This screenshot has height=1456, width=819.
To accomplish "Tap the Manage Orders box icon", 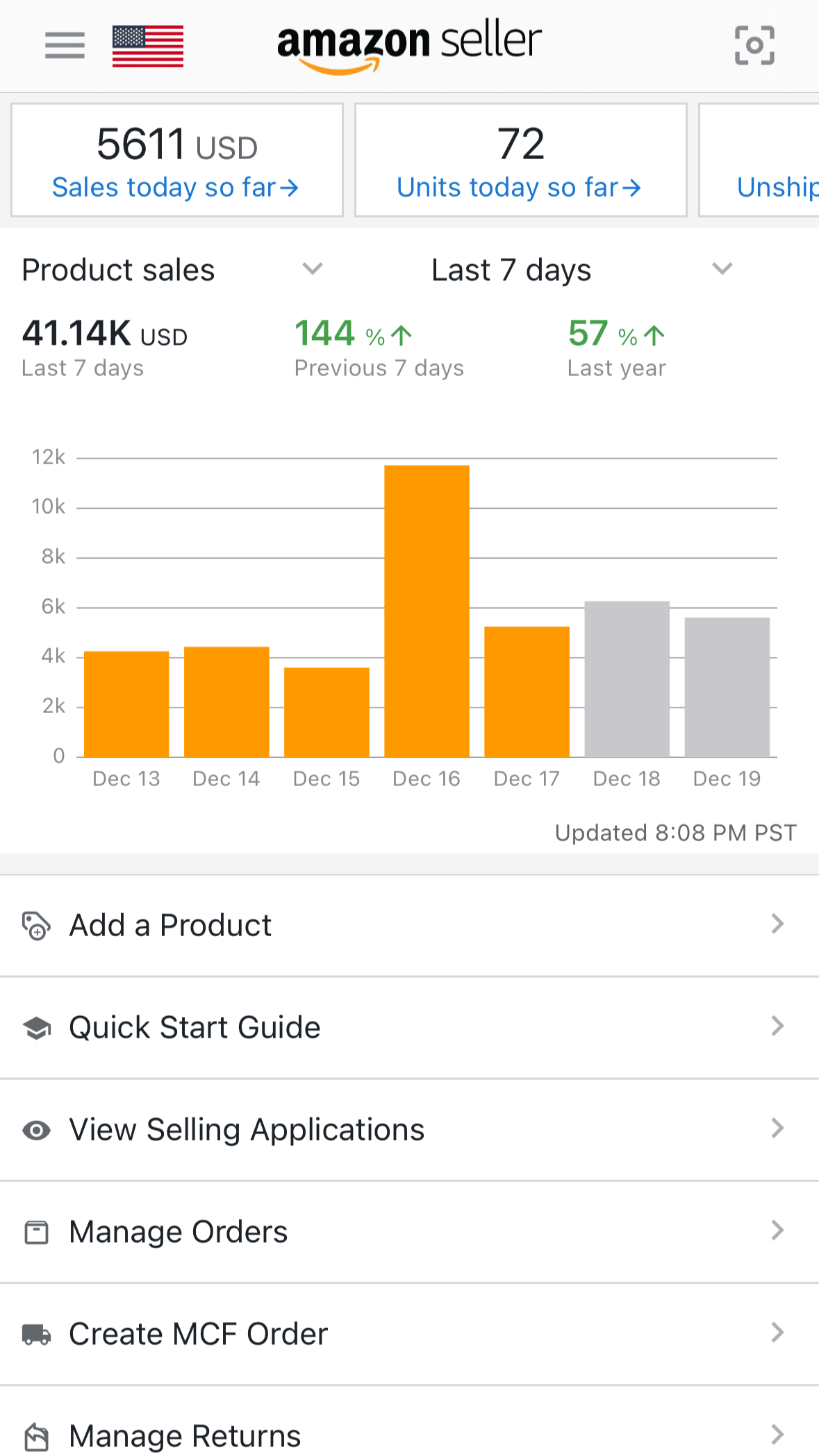I will [x=36, y=1232].
